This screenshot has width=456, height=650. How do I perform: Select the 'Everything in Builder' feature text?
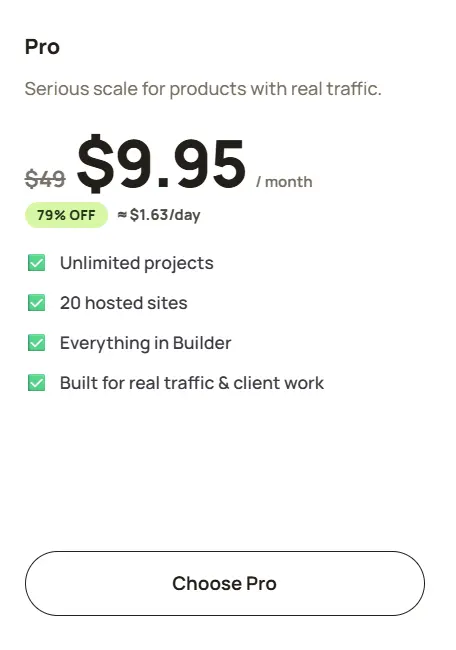tap(146, 344)
